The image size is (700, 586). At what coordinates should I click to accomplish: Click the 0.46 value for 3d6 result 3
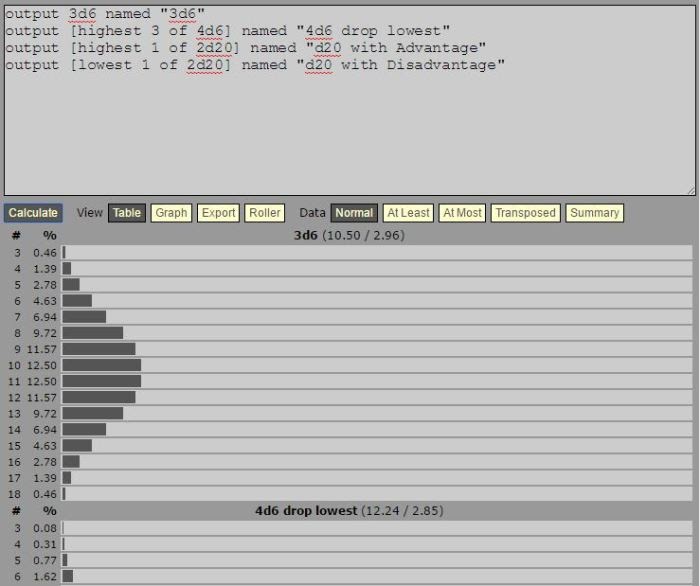(45, 253)
